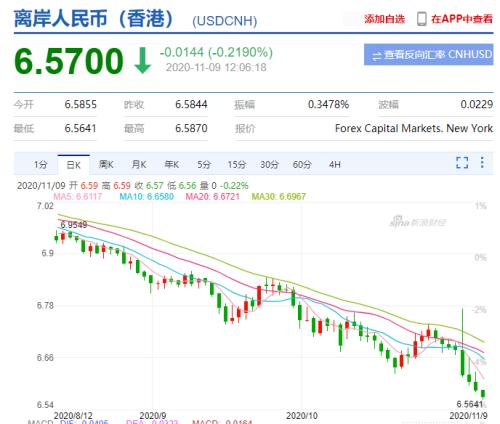Click the latest candlestick at 2020/11/9
The width and height of the screenshot is (500, 424).
point(483,394)
